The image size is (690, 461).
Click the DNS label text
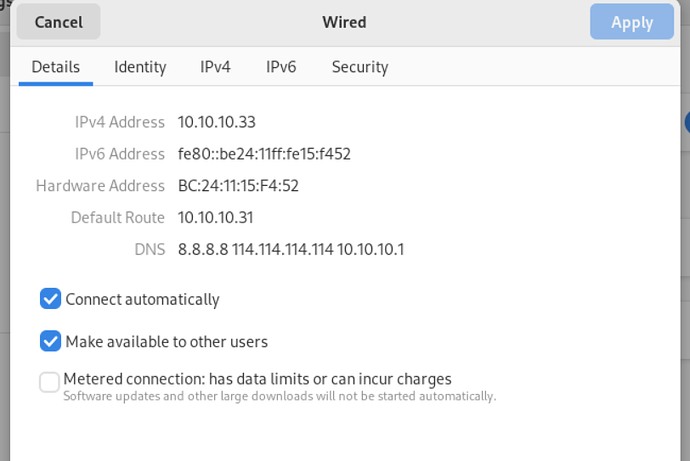tap(150, 249)
